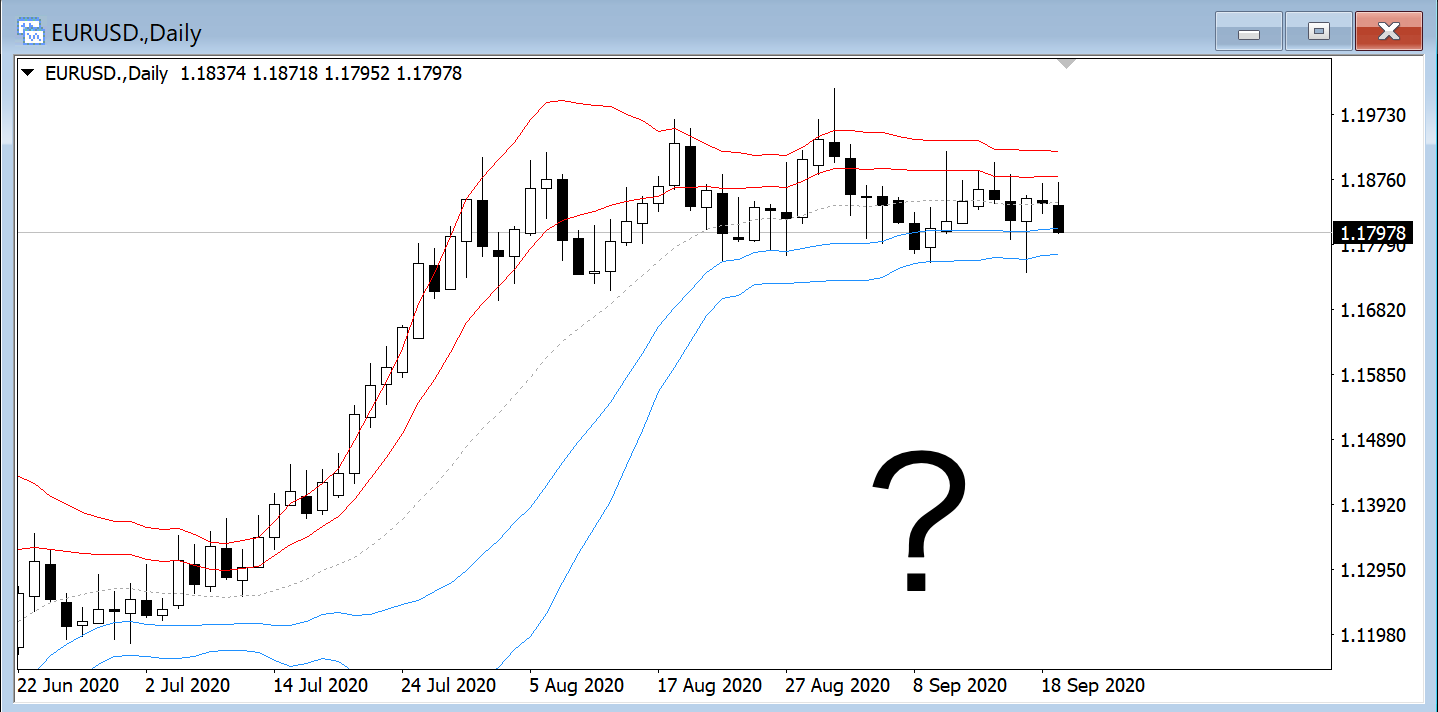Restore down the chart window
This screenshot has width=1438, height=712.
tap(1318, 32)
